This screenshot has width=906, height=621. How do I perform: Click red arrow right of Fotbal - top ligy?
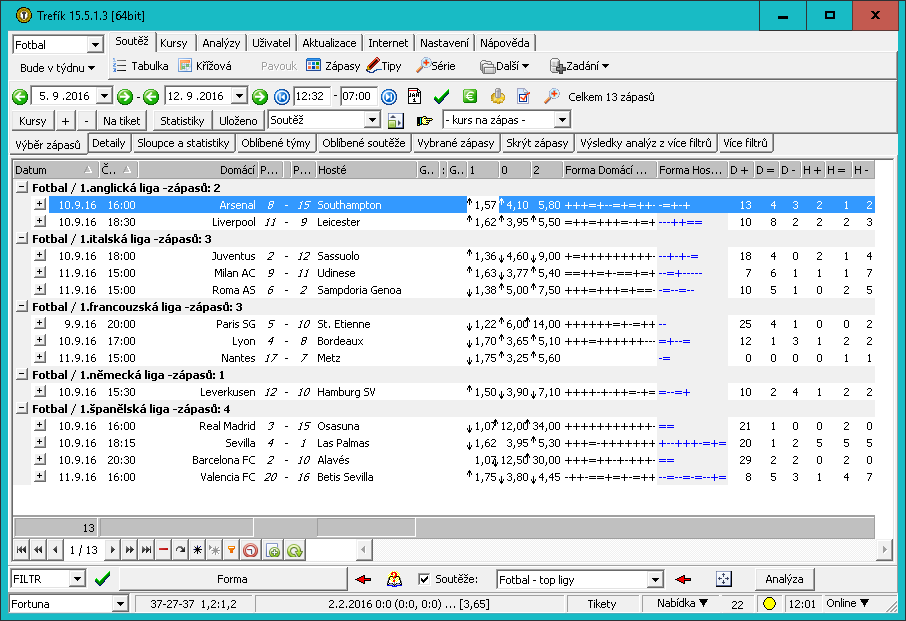(683, 579)
